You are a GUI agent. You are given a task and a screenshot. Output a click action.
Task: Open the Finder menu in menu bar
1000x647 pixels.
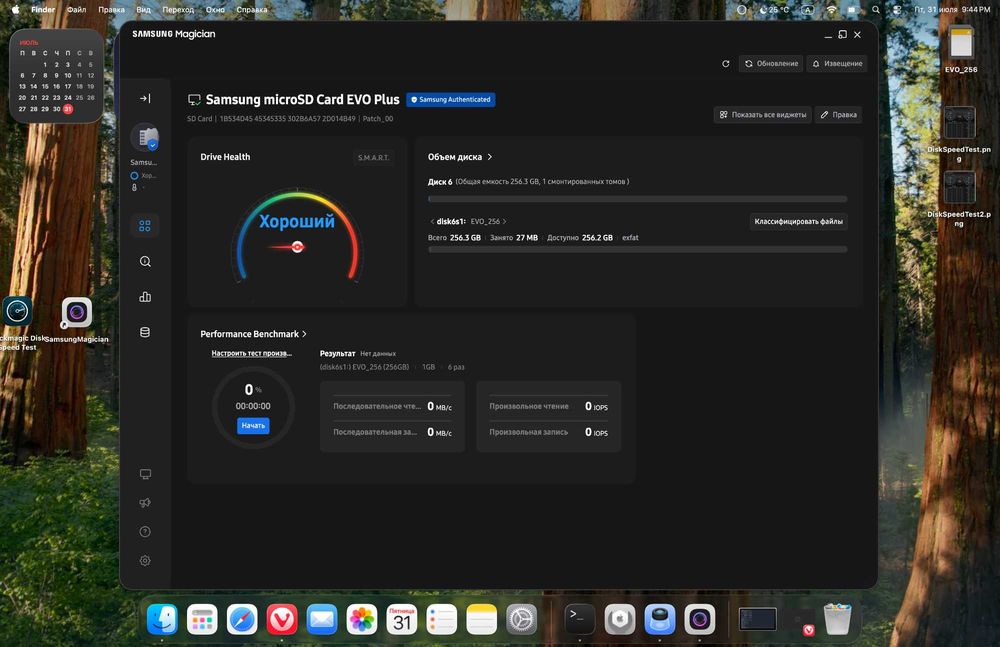click(43, 10)
